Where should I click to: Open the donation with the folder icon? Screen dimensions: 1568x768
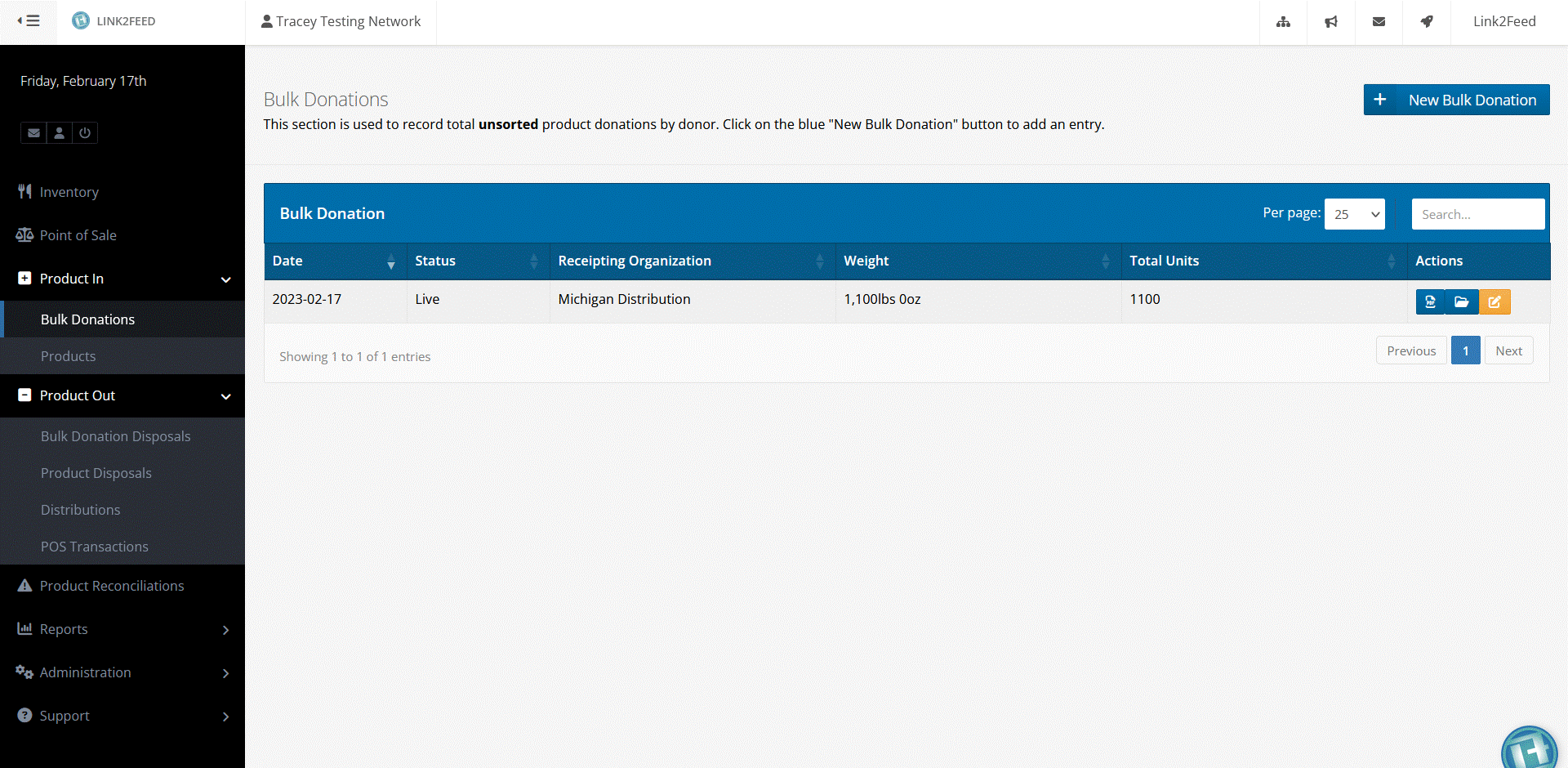(1462, 301)
